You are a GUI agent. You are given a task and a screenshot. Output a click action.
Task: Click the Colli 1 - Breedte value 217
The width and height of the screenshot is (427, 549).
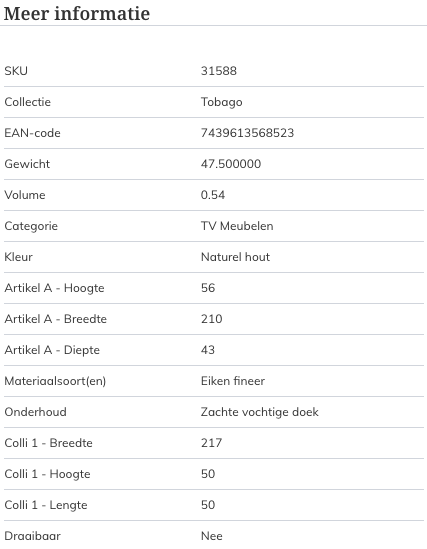pyautogui.click(x=211, y=443)
